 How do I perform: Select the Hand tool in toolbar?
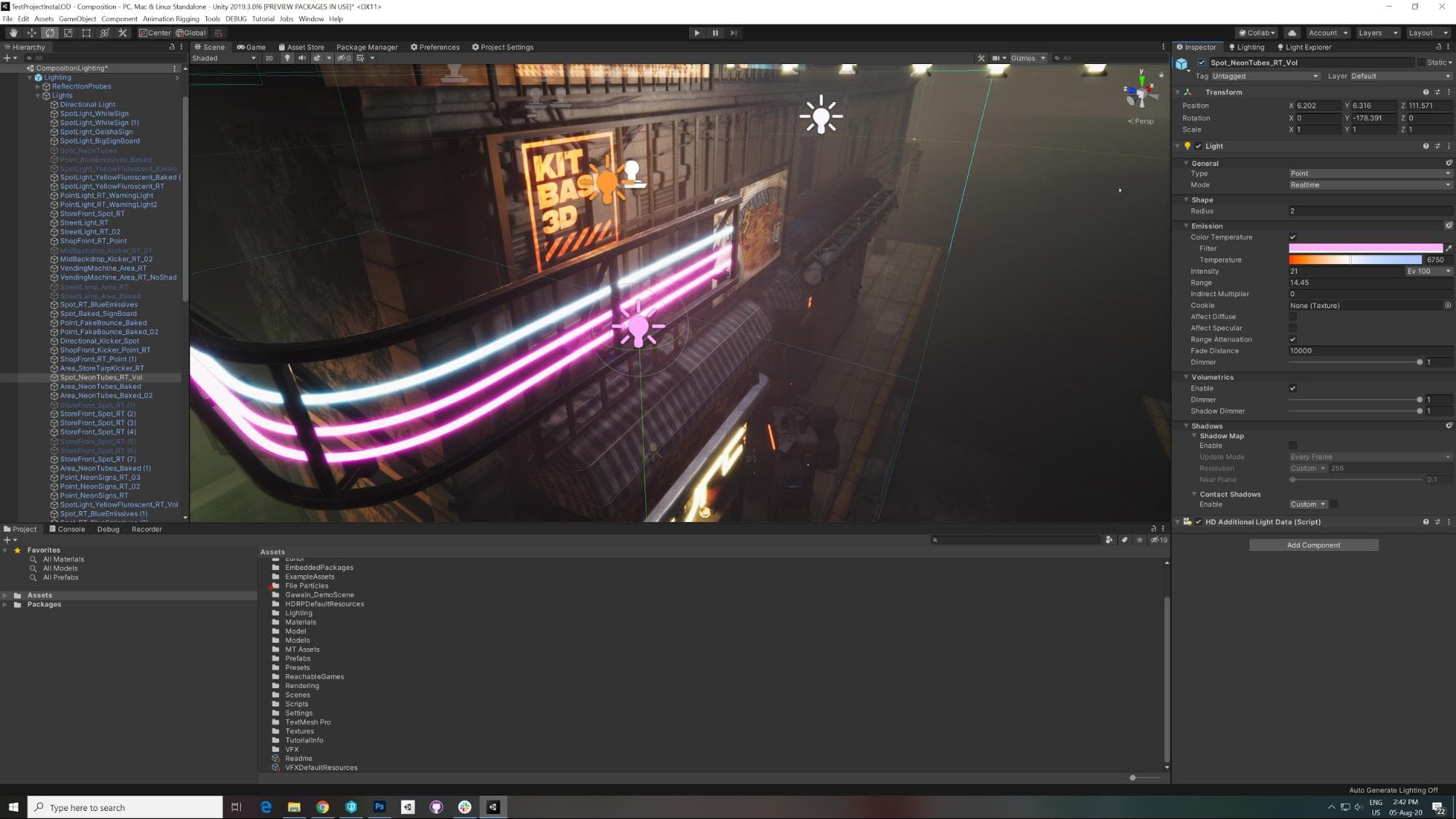coord(13,33)
